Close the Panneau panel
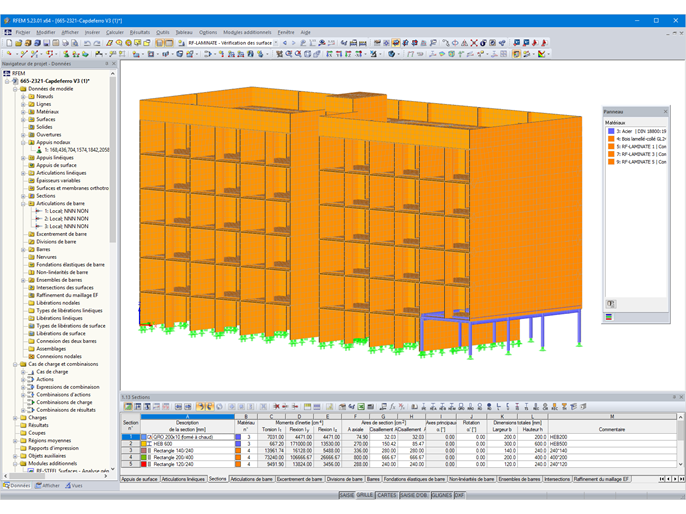The height and width of the screenshot is (514, 686). click(x=665, y=112)
